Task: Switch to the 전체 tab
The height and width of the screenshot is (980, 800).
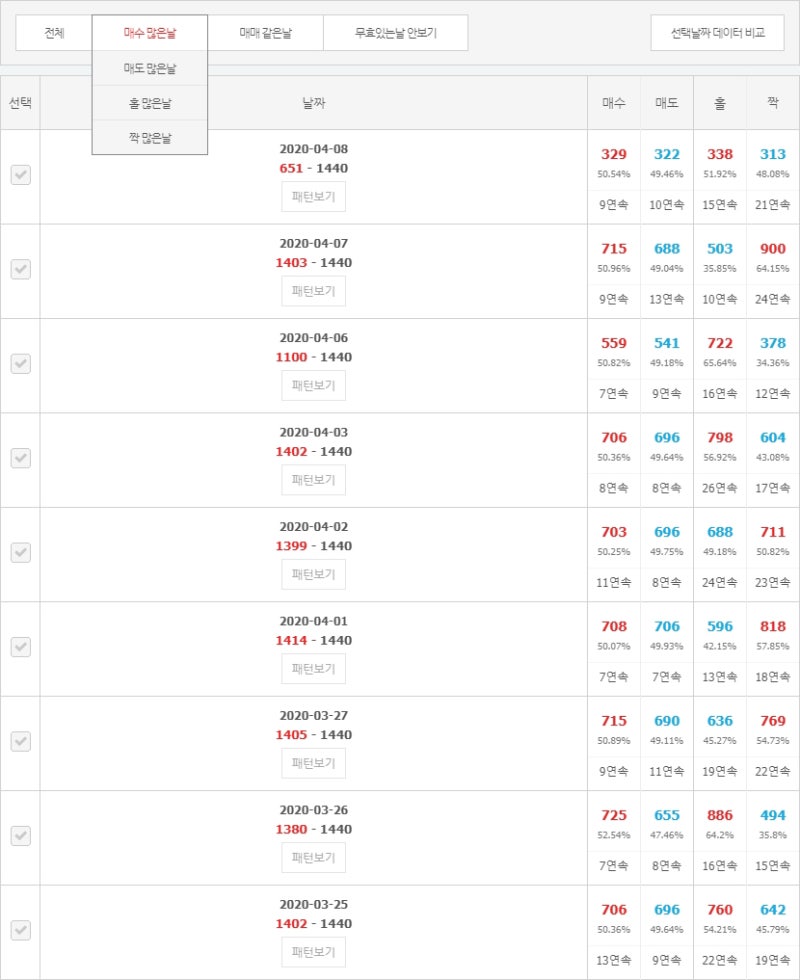Action: (54, 33)
